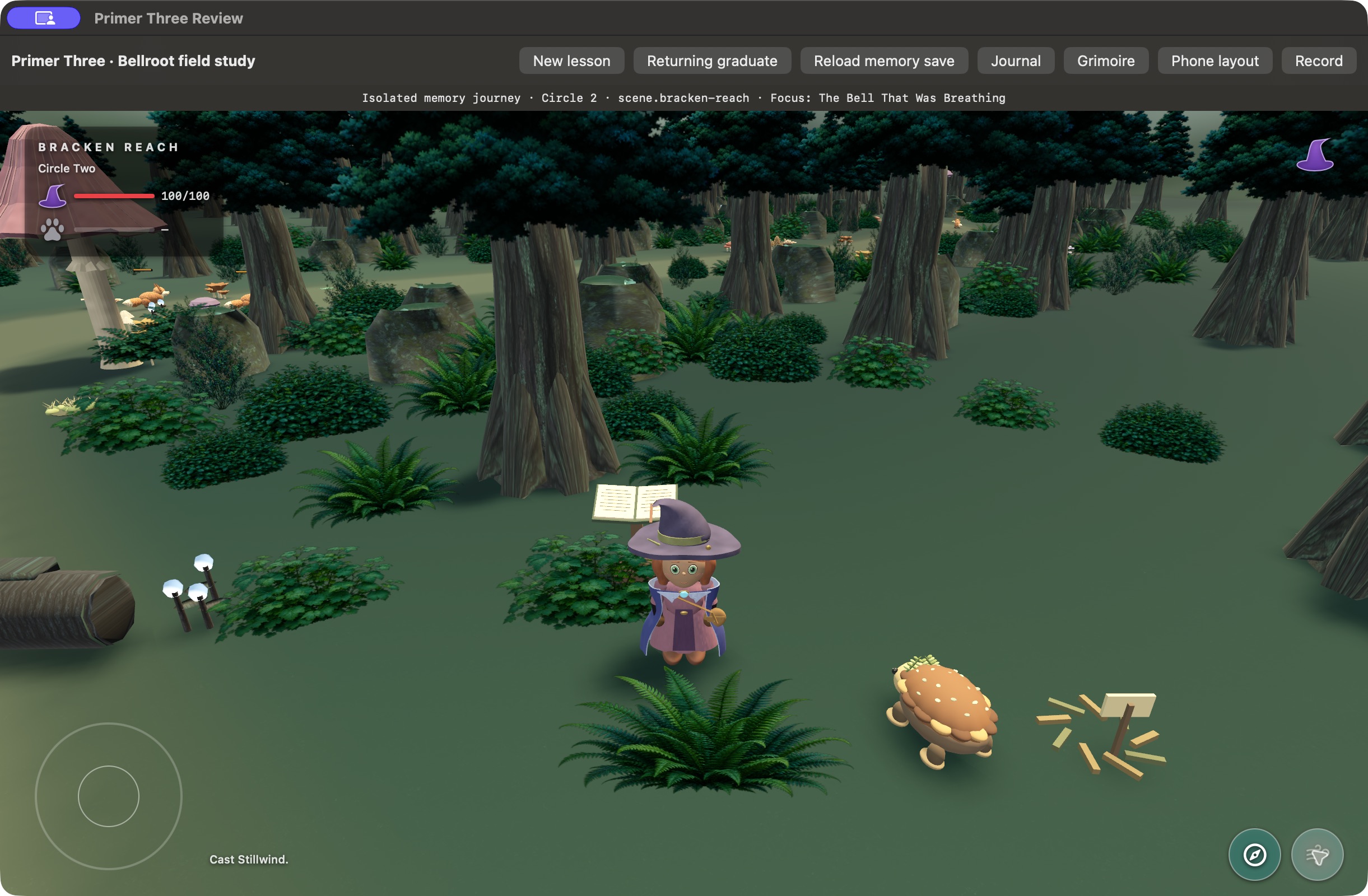Click the "100/100" health value
The image size is (1368, 896).
coord(185,196)
